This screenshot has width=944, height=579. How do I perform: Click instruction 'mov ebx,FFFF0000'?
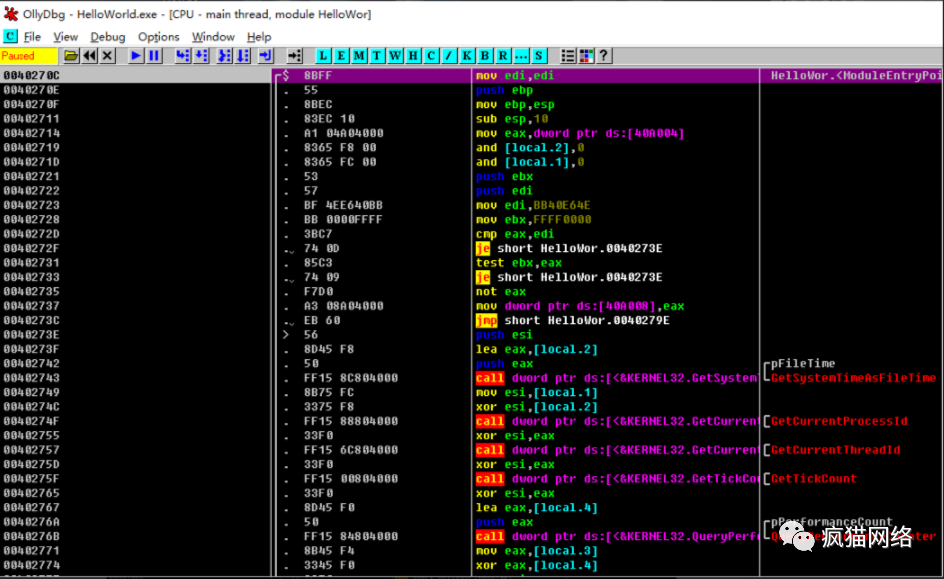click(533, 220)
